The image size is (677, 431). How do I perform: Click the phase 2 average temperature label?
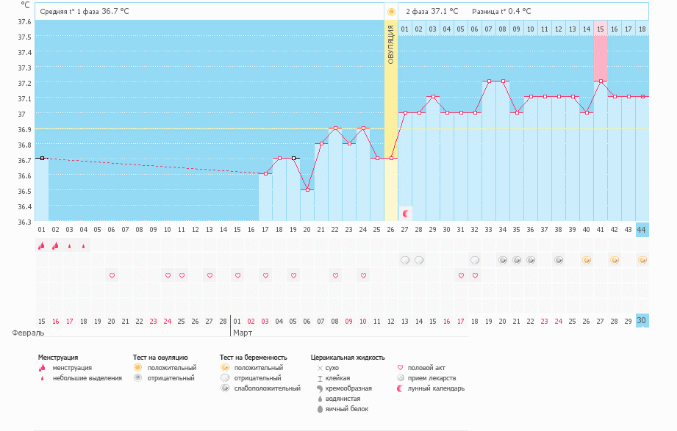[432, 11]
